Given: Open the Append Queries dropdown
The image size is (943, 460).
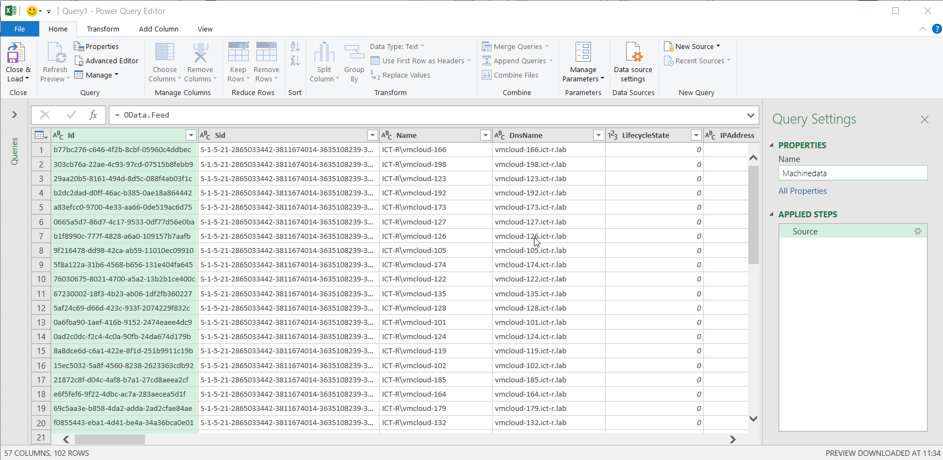Looking at the screenshot, I should point(518,61).
